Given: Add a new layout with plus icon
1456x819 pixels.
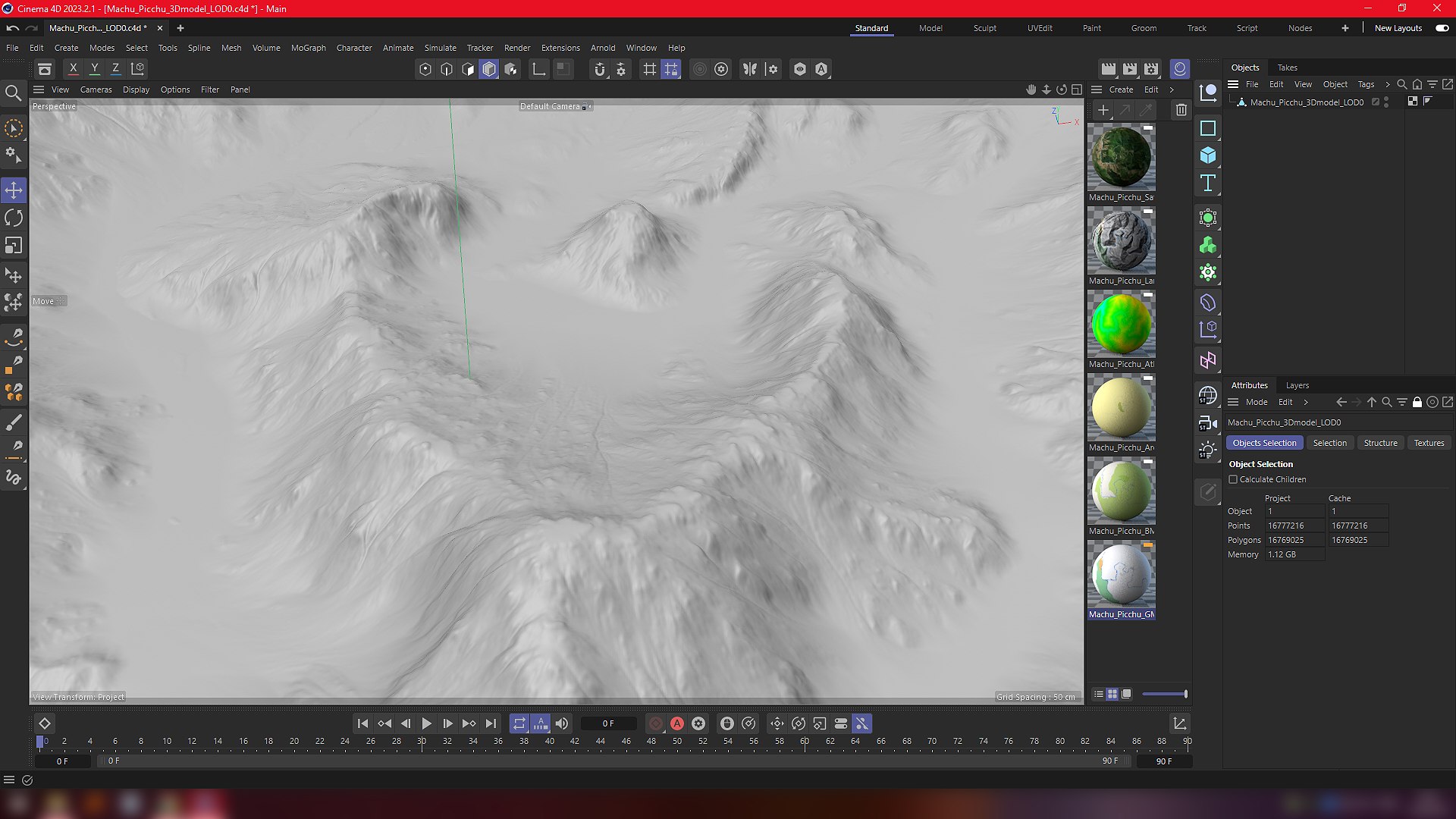Looking at the screenshot, I should (1345, 28).
